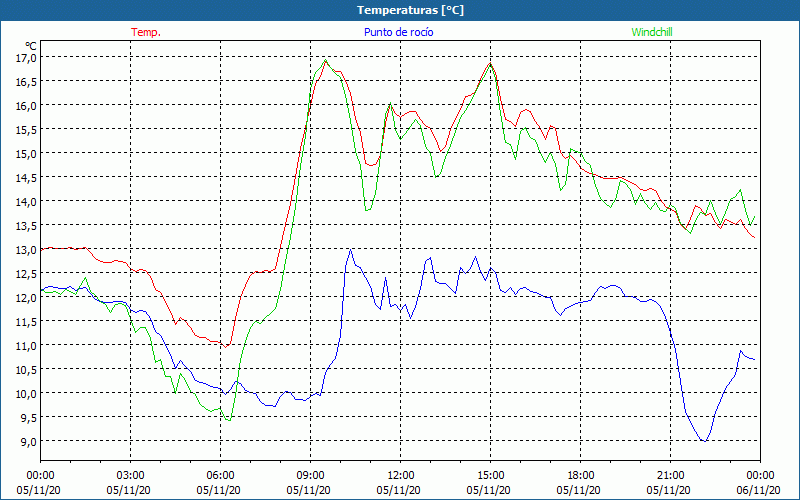The height and width of the screenshot is (500, 800).
Task: Click the 9,0 y-axis tick label
Action: pyautogui.click(x=26, y=441)
